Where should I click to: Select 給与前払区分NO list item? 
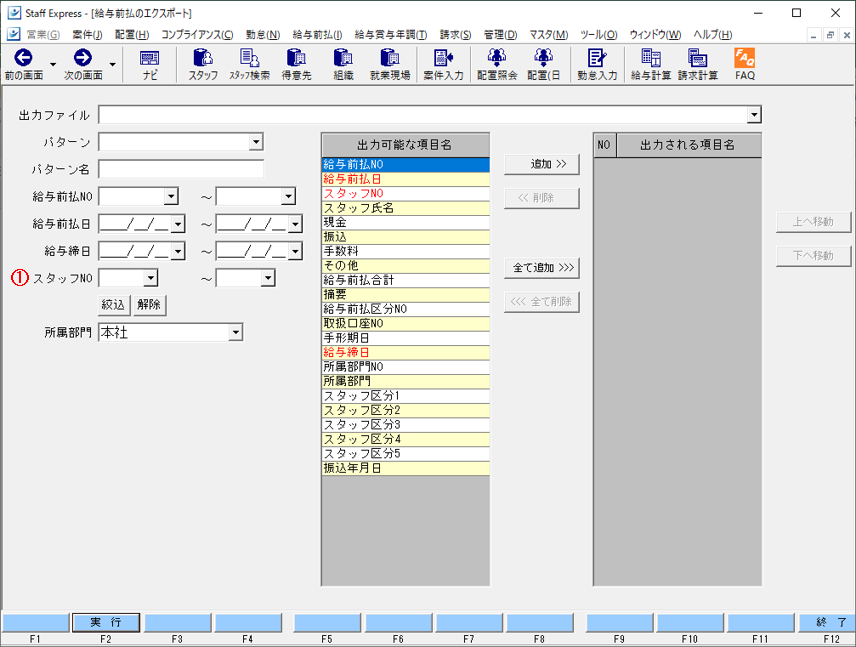406,309
